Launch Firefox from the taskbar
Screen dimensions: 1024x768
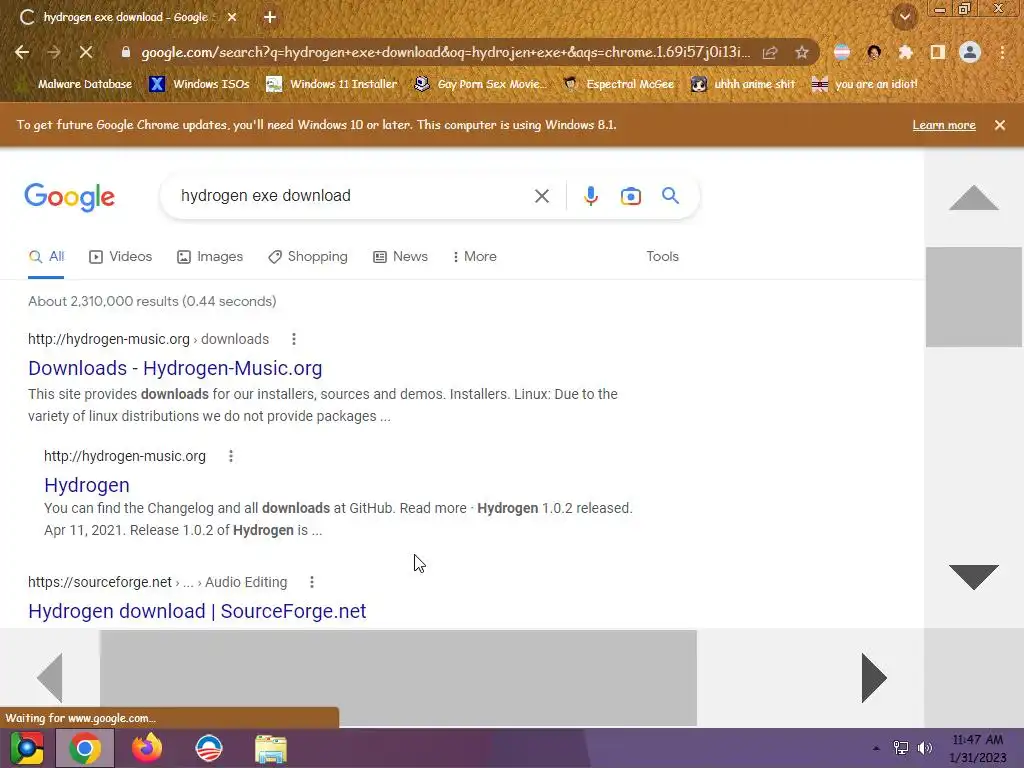147,748
